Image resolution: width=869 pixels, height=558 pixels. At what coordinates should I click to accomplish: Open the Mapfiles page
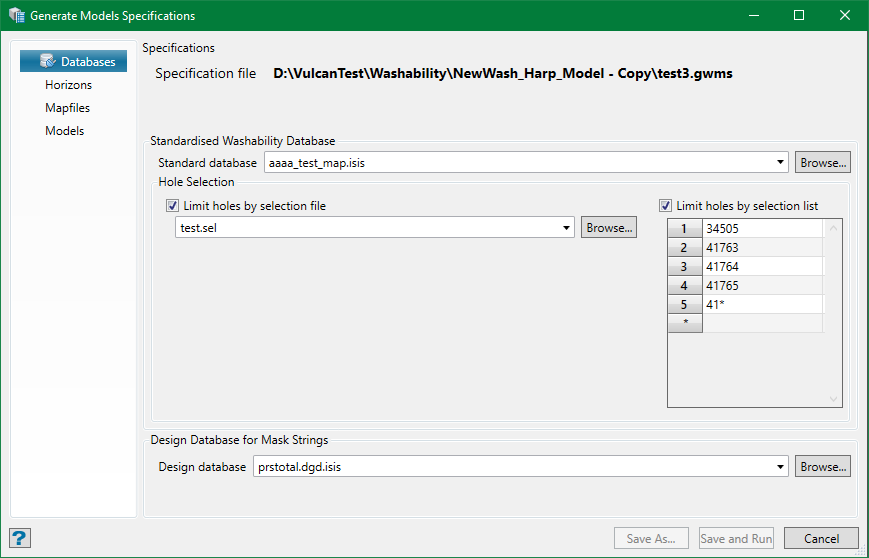point(67,108)
